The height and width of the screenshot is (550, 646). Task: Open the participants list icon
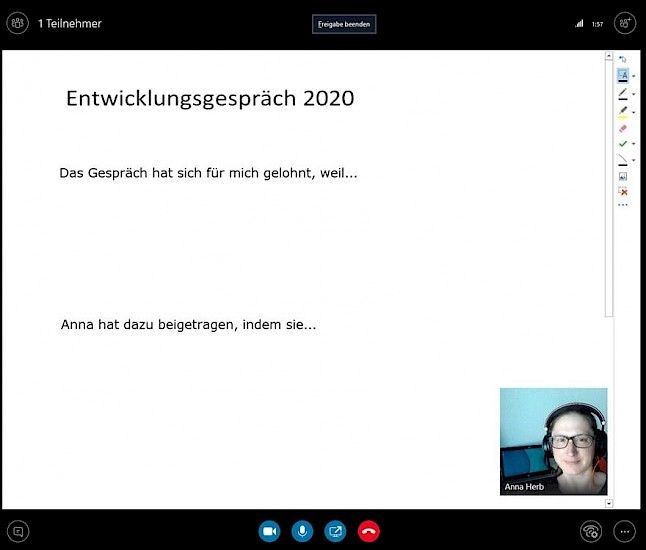point(17,23)
